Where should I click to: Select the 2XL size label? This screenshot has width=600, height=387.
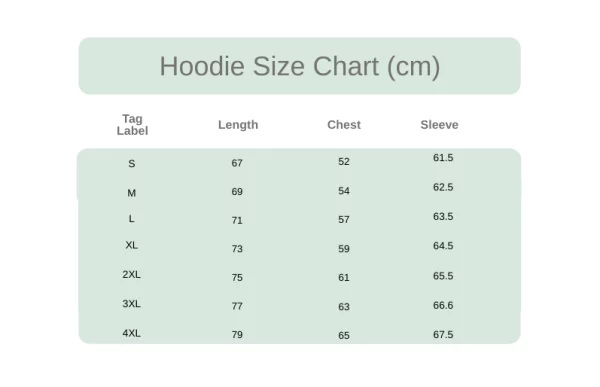click(x=132, y=274)
